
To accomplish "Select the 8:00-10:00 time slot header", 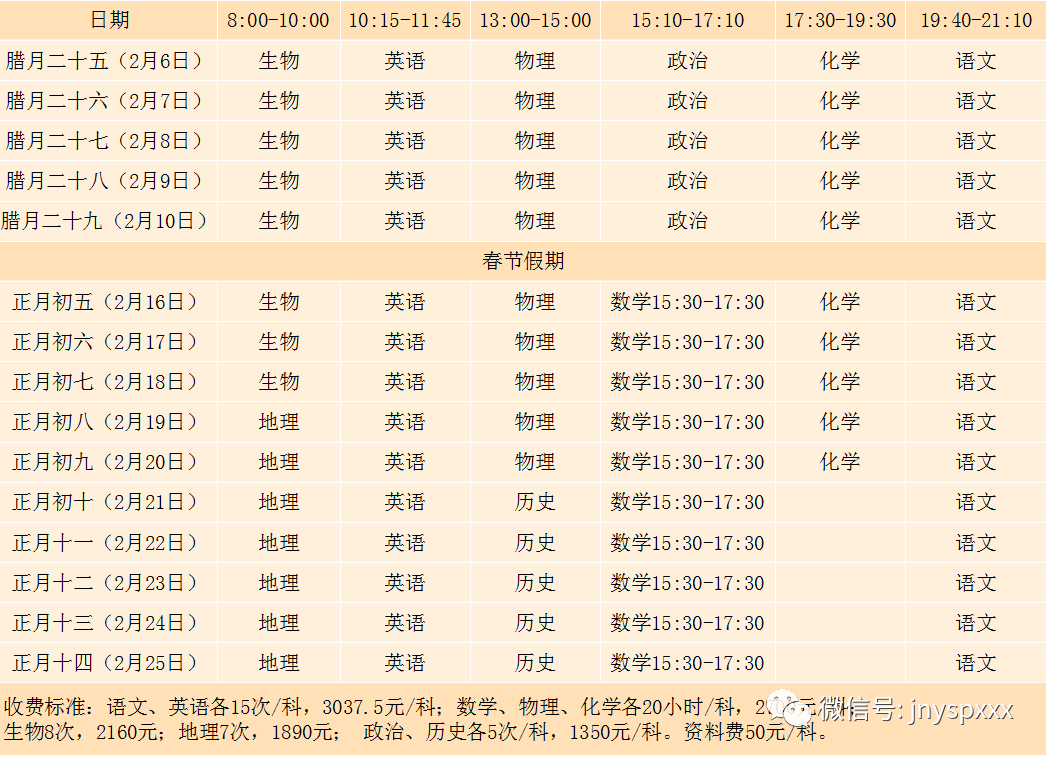I will (x=278, y=20).
